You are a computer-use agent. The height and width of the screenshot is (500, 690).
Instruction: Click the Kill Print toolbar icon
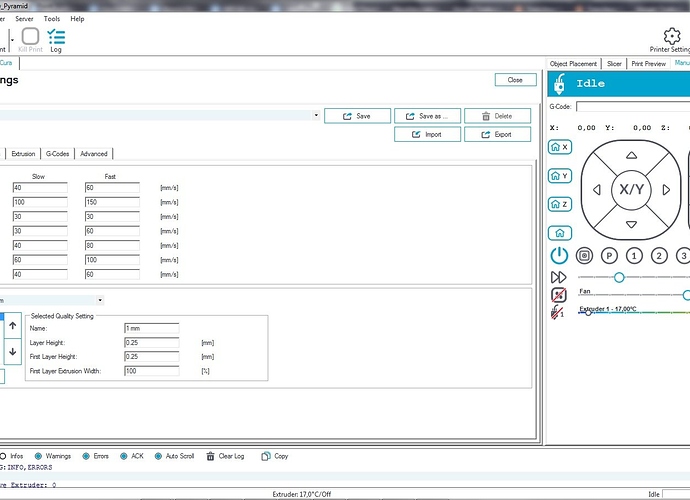(30, 40)
